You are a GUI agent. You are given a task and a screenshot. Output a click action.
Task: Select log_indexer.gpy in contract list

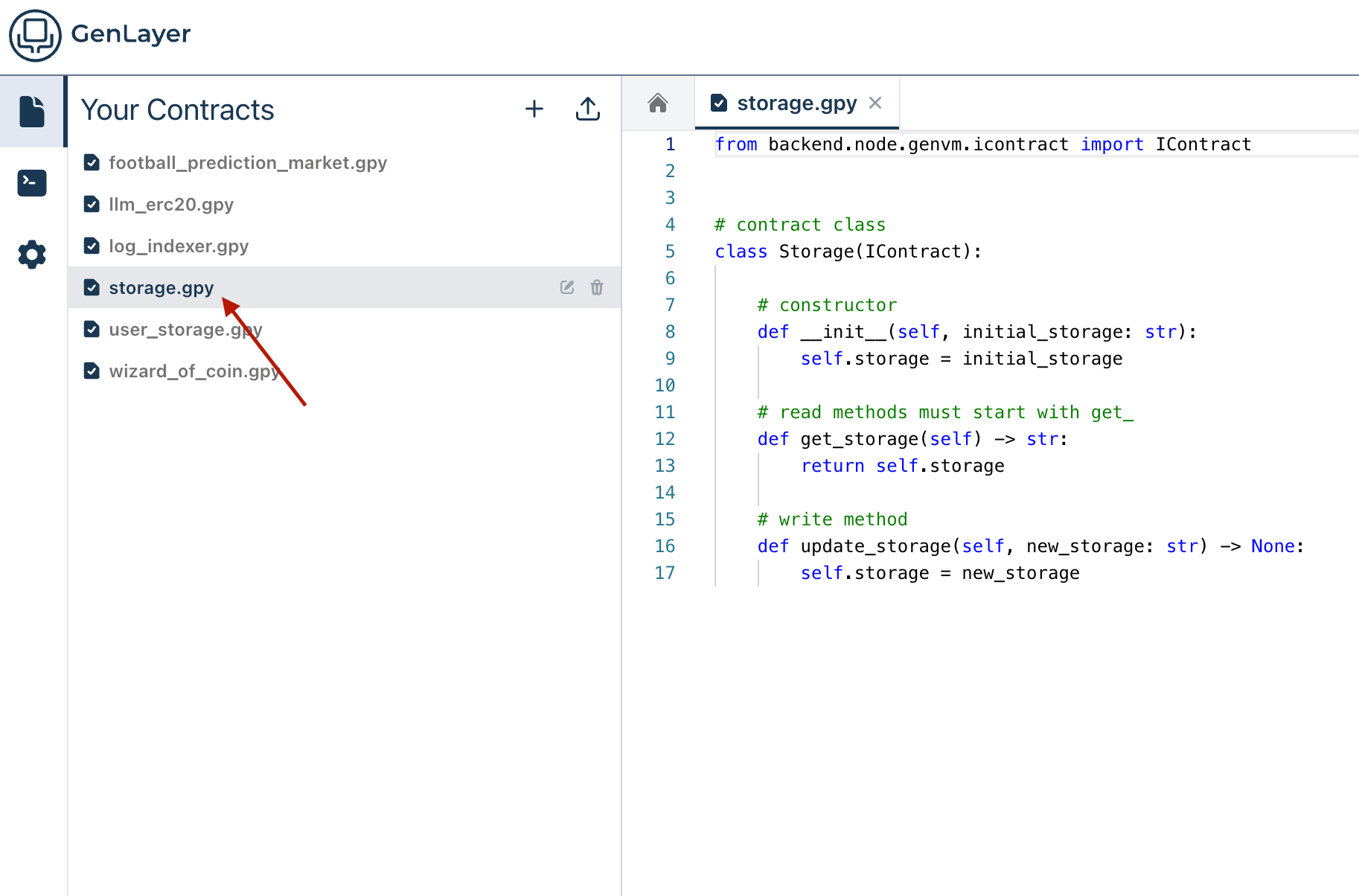point(179,246)
